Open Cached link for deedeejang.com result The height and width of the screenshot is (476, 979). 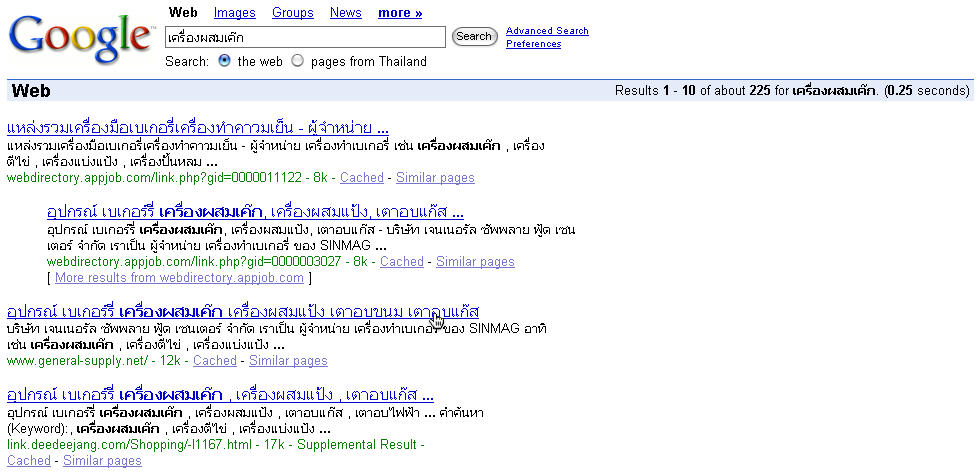coord(29,460)
